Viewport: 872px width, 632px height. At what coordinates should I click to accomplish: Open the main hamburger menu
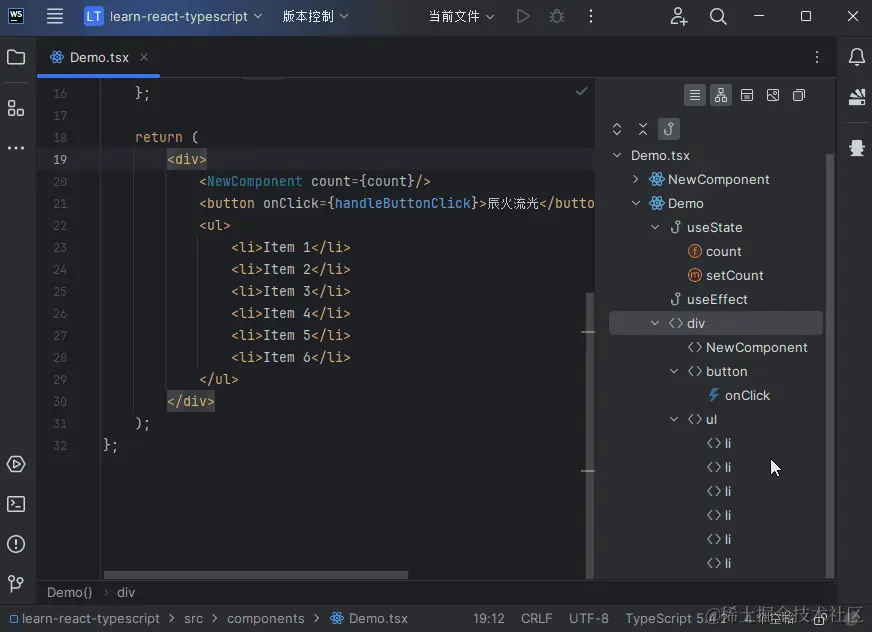coord(55,16)
